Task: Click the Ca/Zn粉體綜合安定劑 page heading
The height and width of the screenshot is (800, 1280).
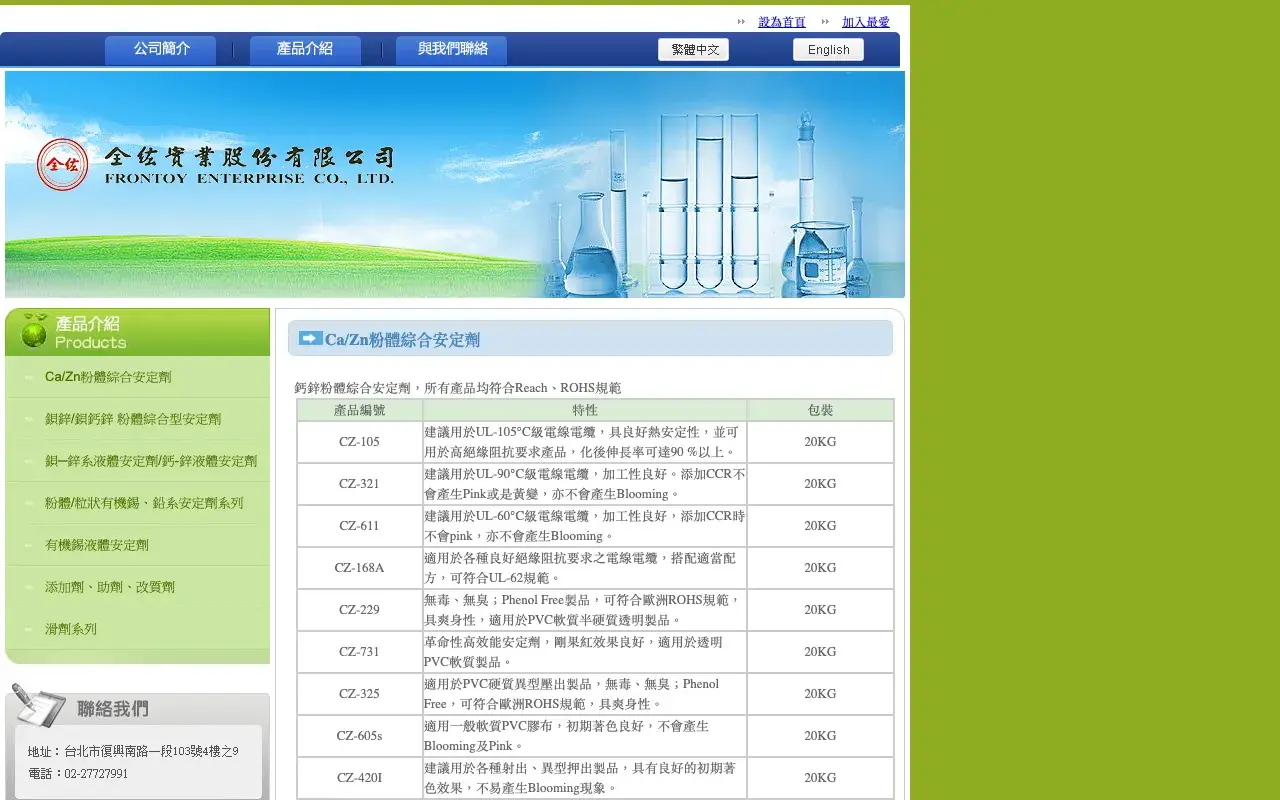Action: 402,340
